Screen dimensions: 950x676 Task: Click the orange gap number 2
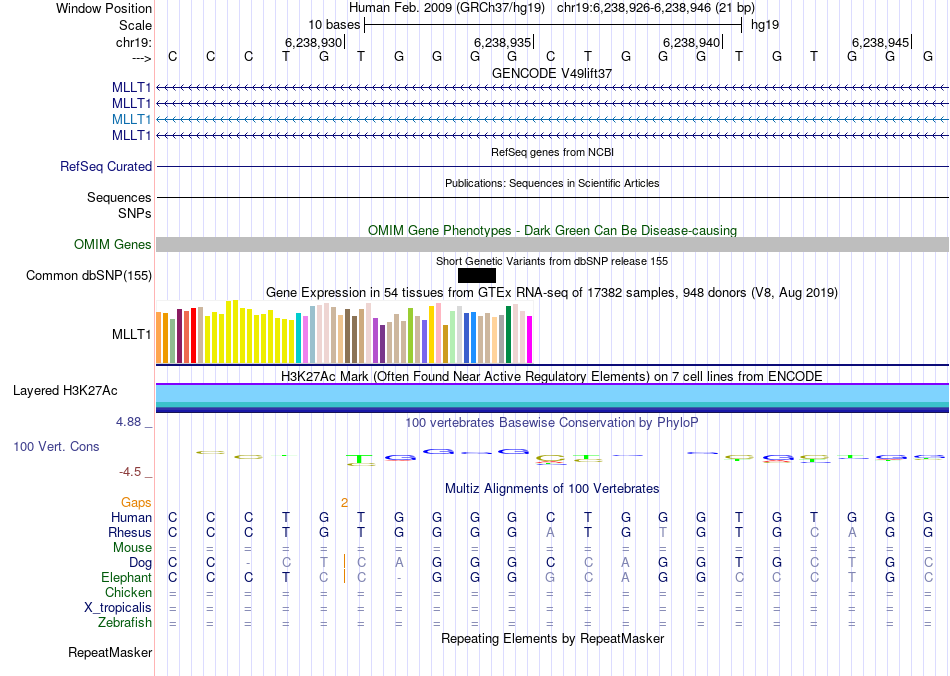click(x=344, y=502)
